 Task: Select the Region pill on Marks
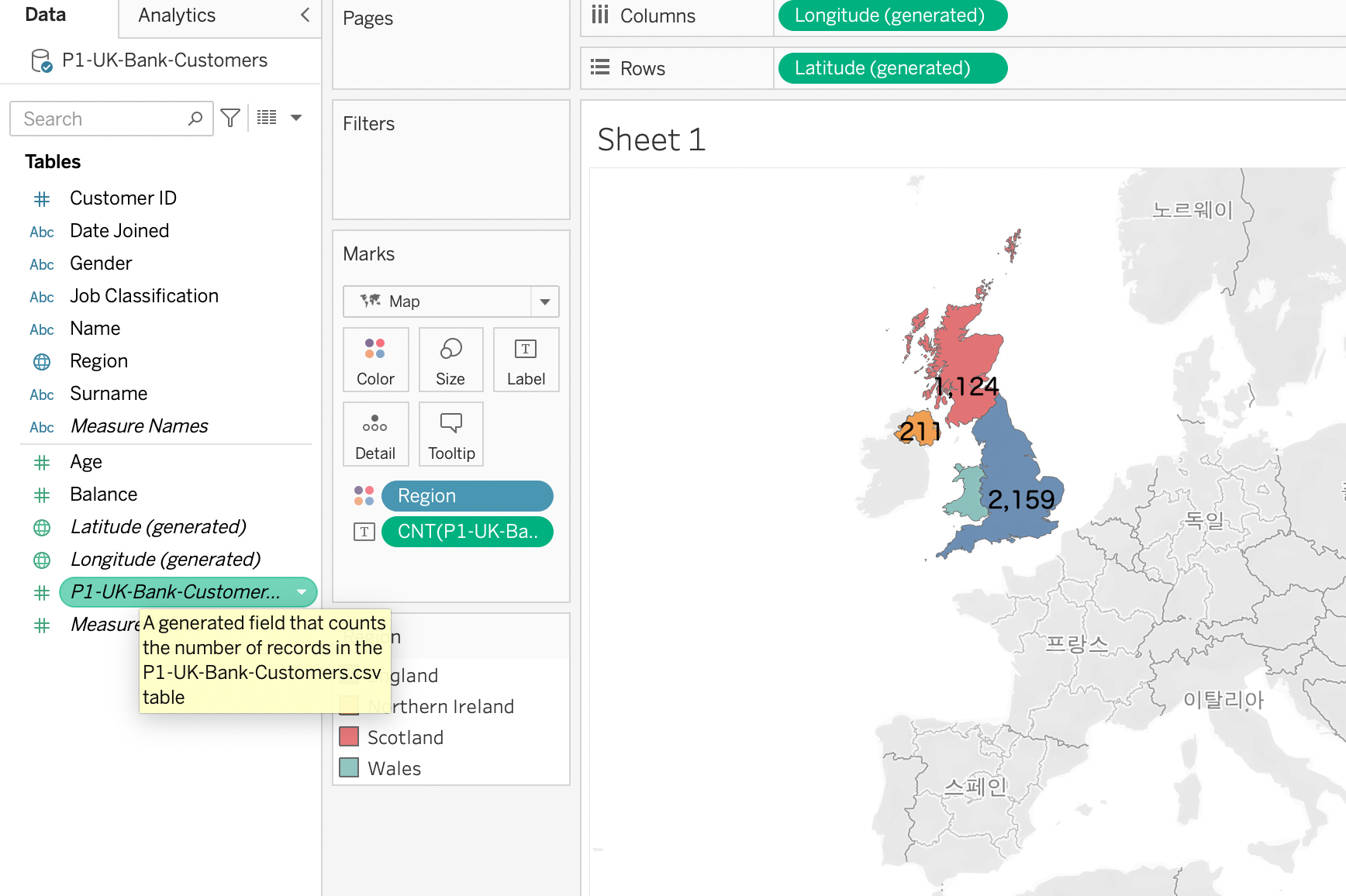tap(467, 496)
